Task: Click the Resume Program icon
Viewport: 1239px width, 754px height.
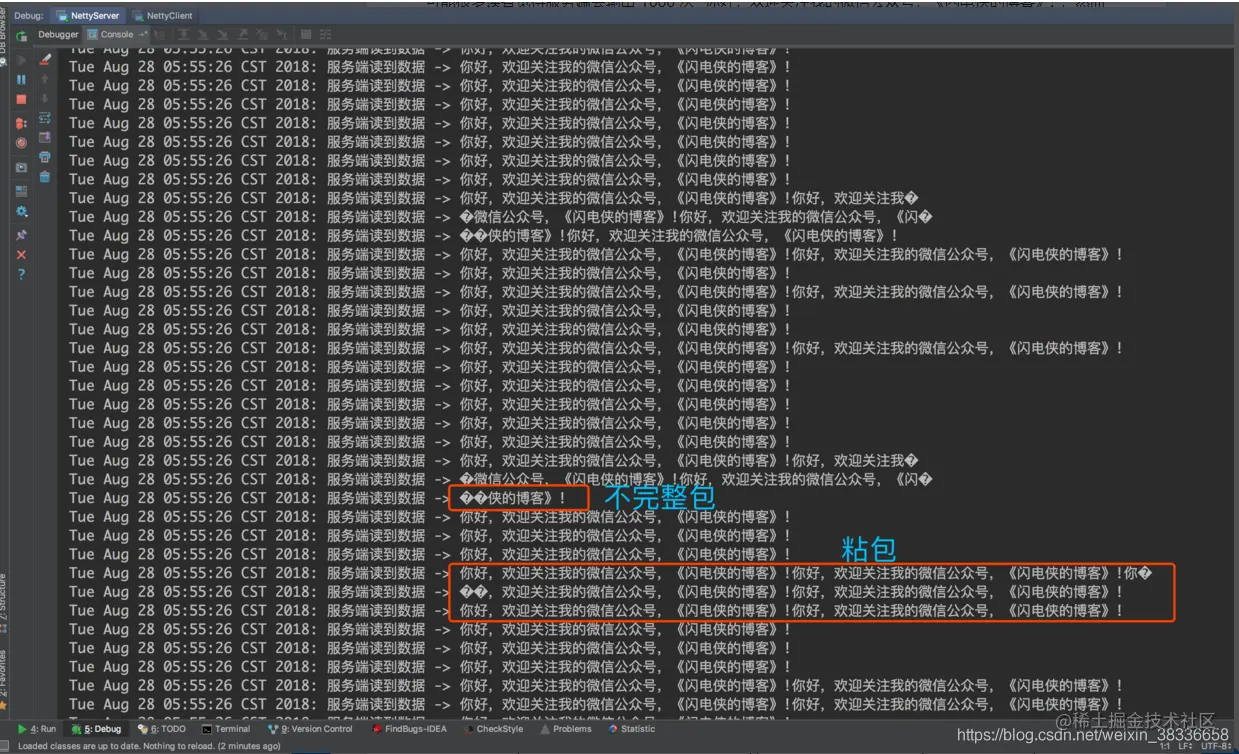Action: [21, 60]
